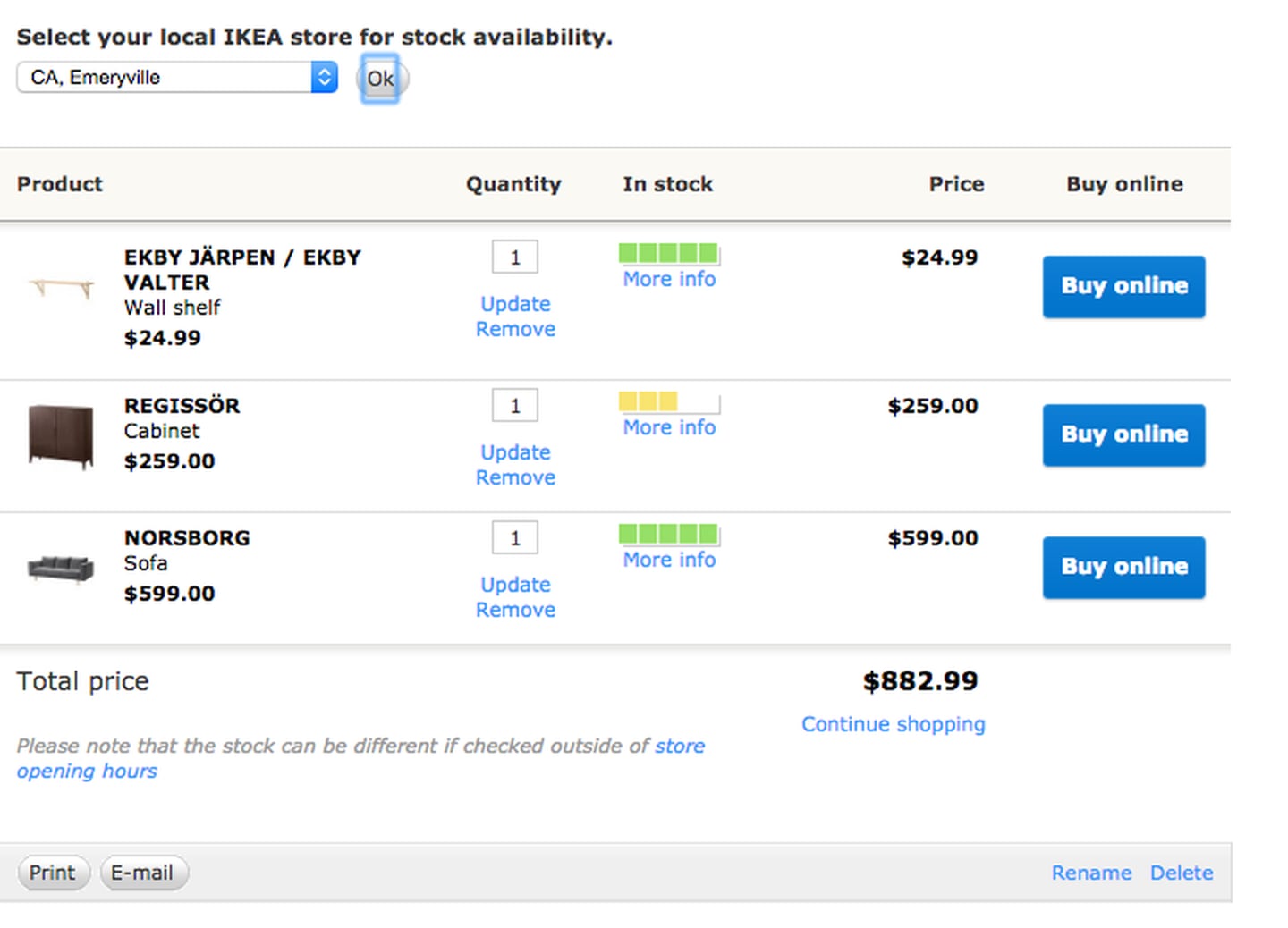Buy the NORSBORG sofa online

(1123, 568)
